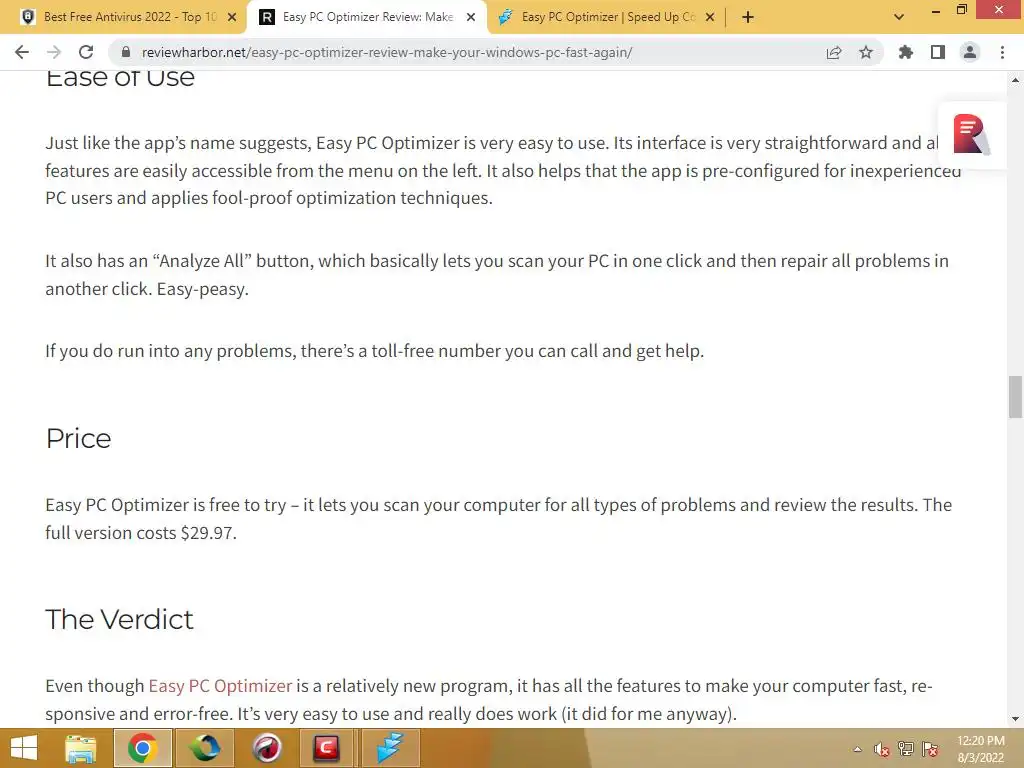Image resolution: width=1024 pixels, height=768 pixels.
Task: Click the Price heading
Action: 78,438
